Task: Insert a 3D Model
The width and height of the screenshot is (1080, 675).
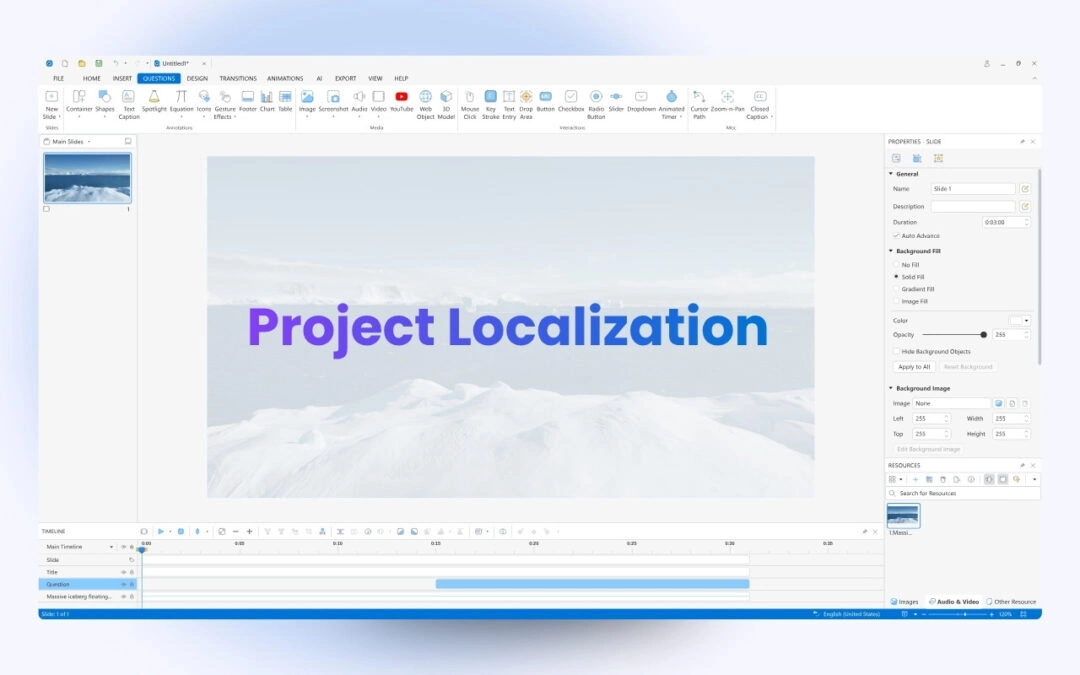Action: click(446, 105)
